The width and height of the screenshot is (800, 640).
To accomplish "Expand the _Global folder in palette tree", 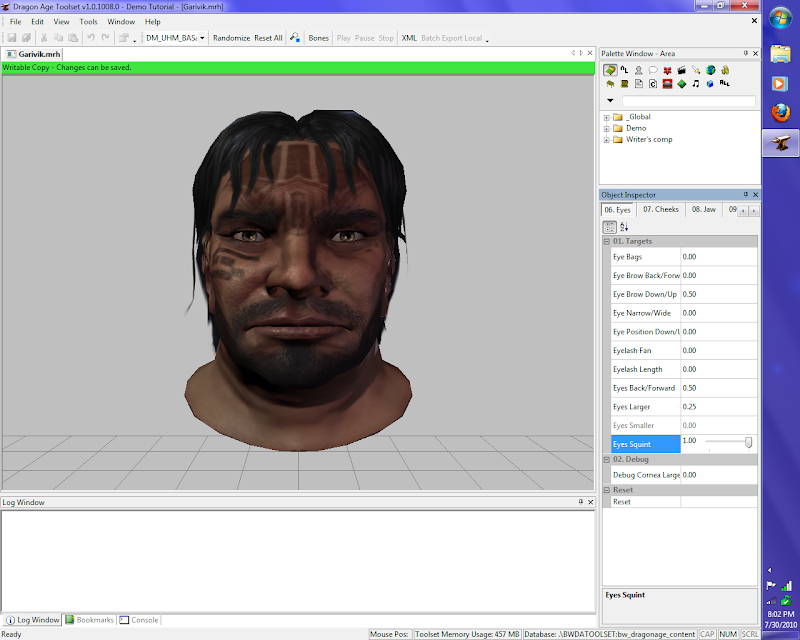I will (x=607, y=117).
